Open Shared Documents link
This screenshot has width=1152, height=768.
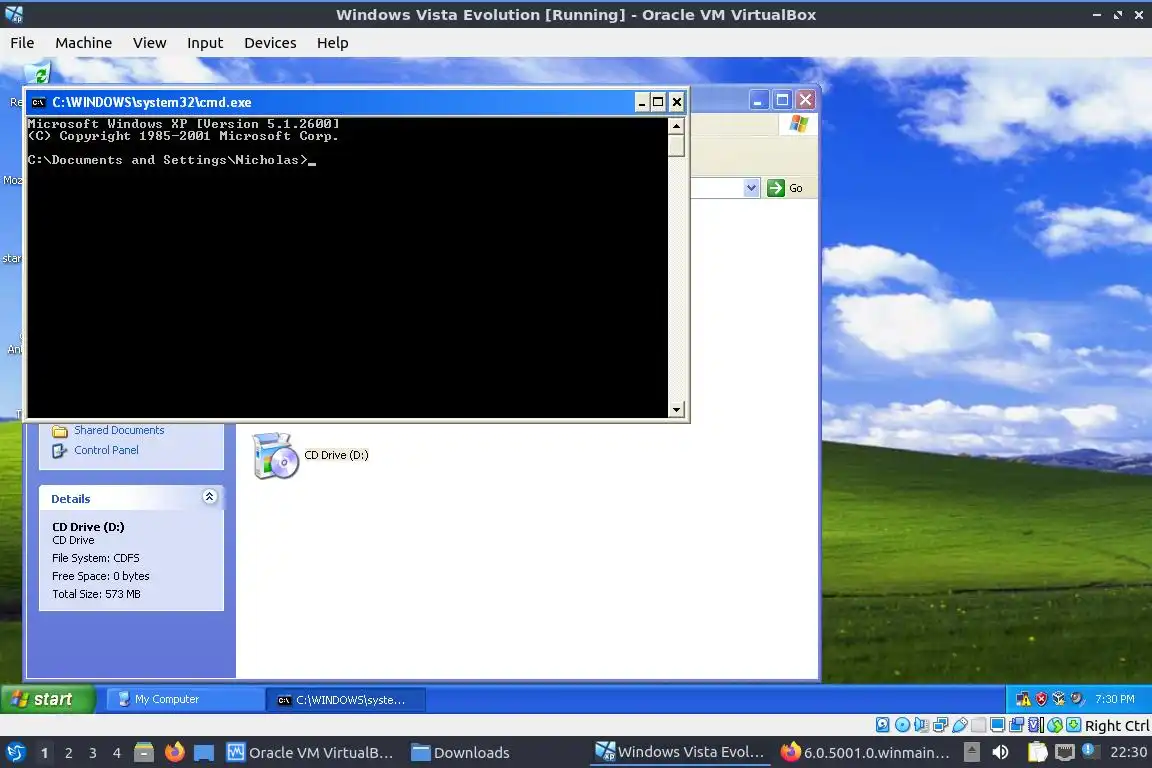[118, 430]
